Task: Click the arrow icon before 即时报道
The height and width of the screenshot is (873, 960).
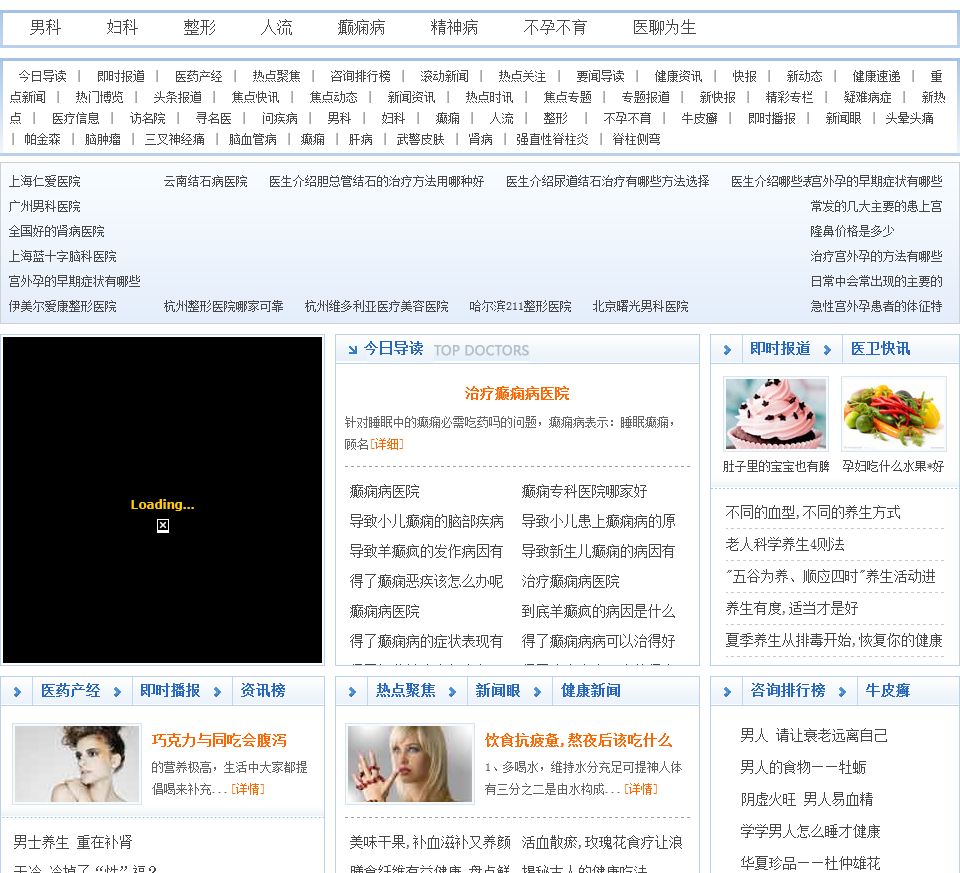Action: [x=727, y=350]
